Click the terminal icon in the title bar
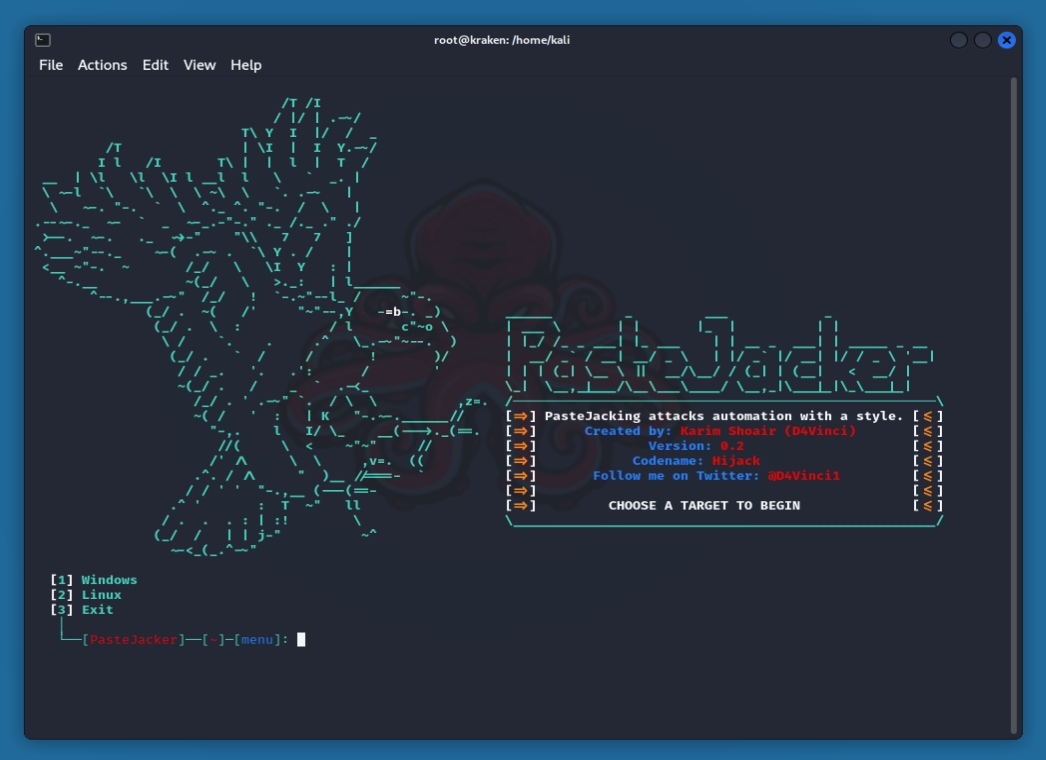Viewport: 1046px width, 760px height. coord(42,40)
